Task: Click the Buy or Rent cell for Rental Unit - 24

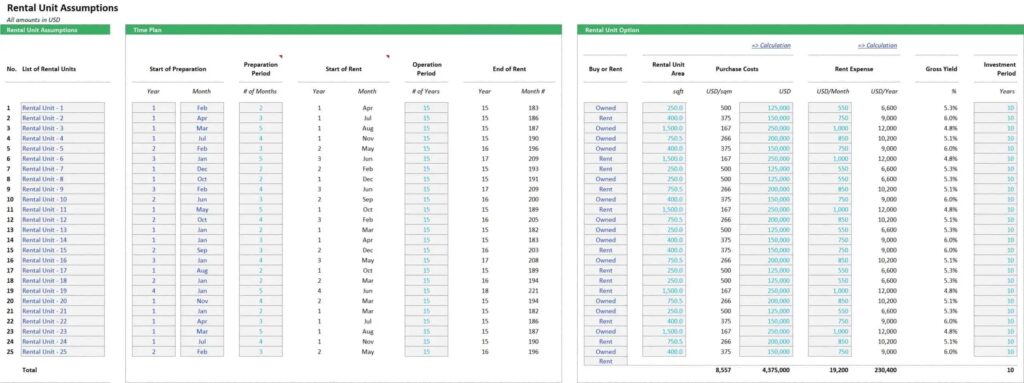Action: (605, 341)
